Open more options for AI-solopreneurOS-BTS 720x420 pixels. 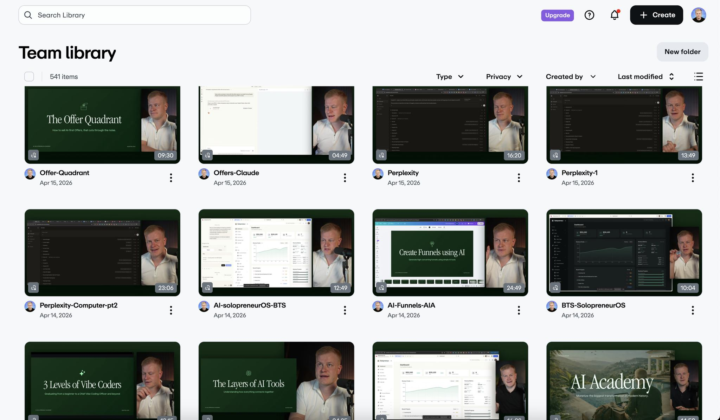(x=345, y=310)
